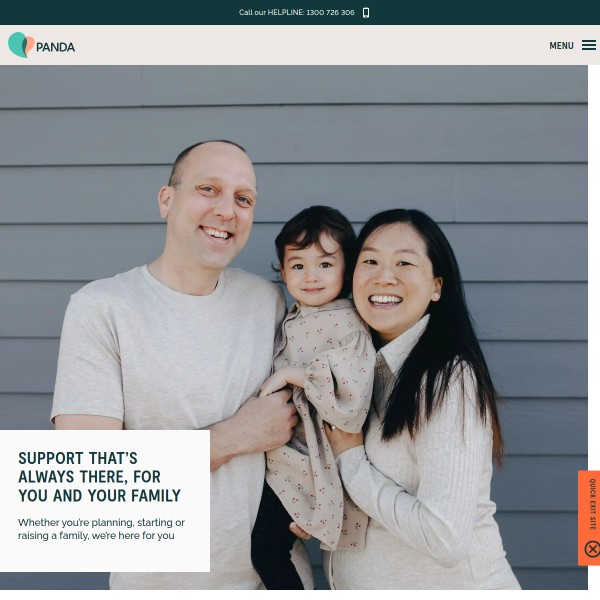Open the hamburger menu icon
The image size is (600, 600).
click(x=589, y=45)
